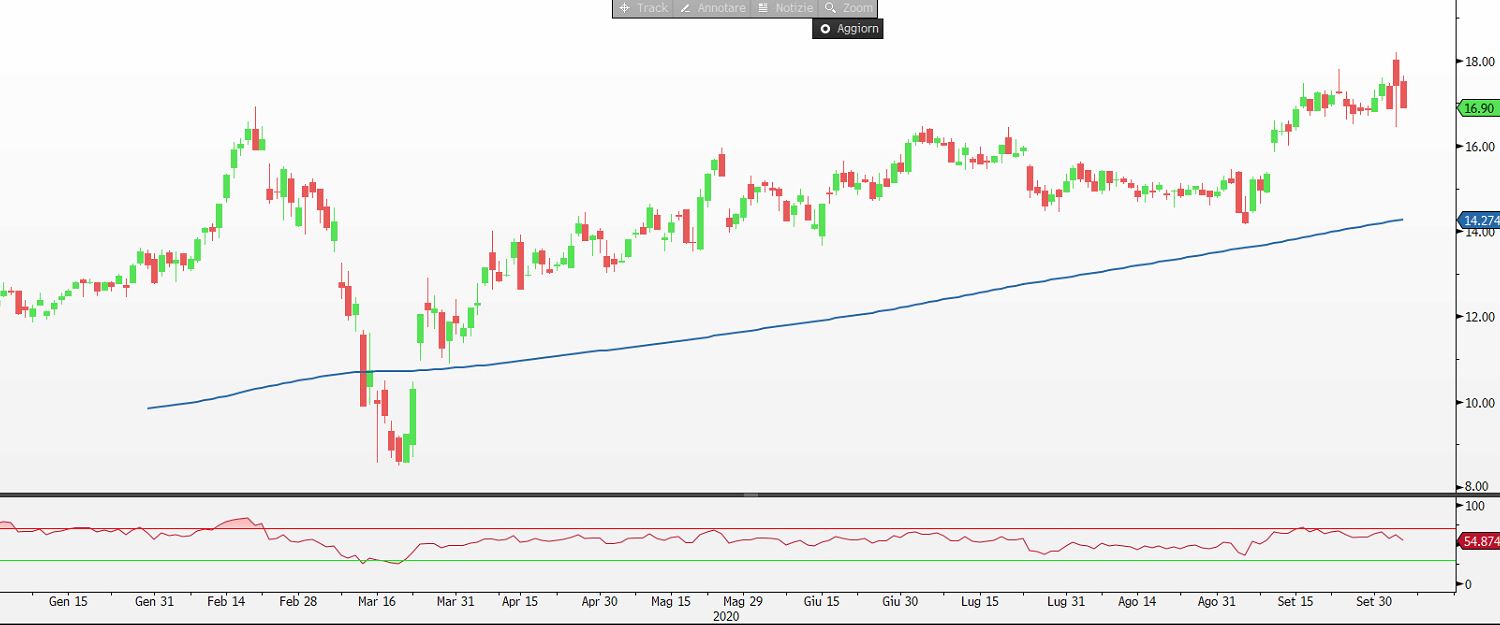Click the blue 14.274 moving average tag
1500x625 pixels.
pyautogui.click(x=1479, y=220)
